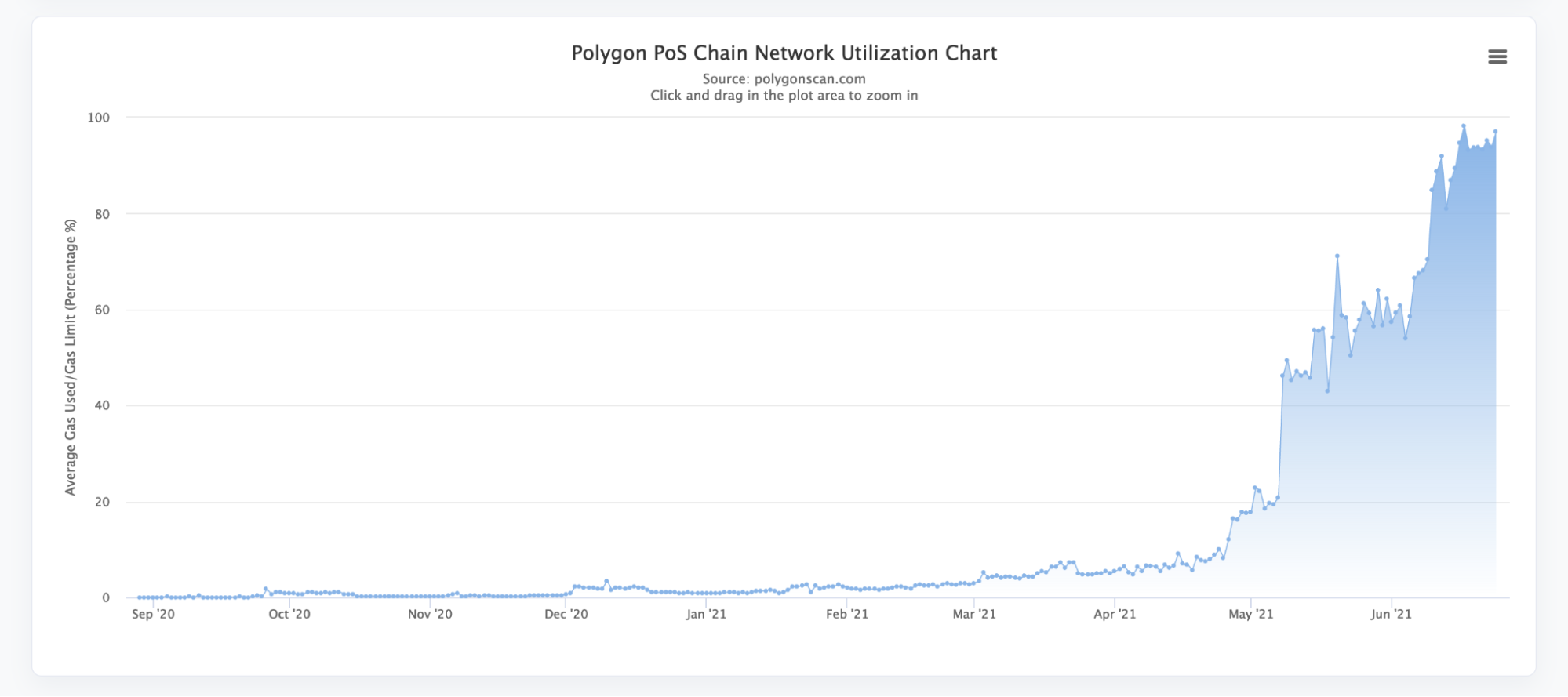Image resolution: width=1568 pixels, height=697 pixels.
Task: Click the Average Gas Used y-axis title
Action: click(x=71, y=357)
